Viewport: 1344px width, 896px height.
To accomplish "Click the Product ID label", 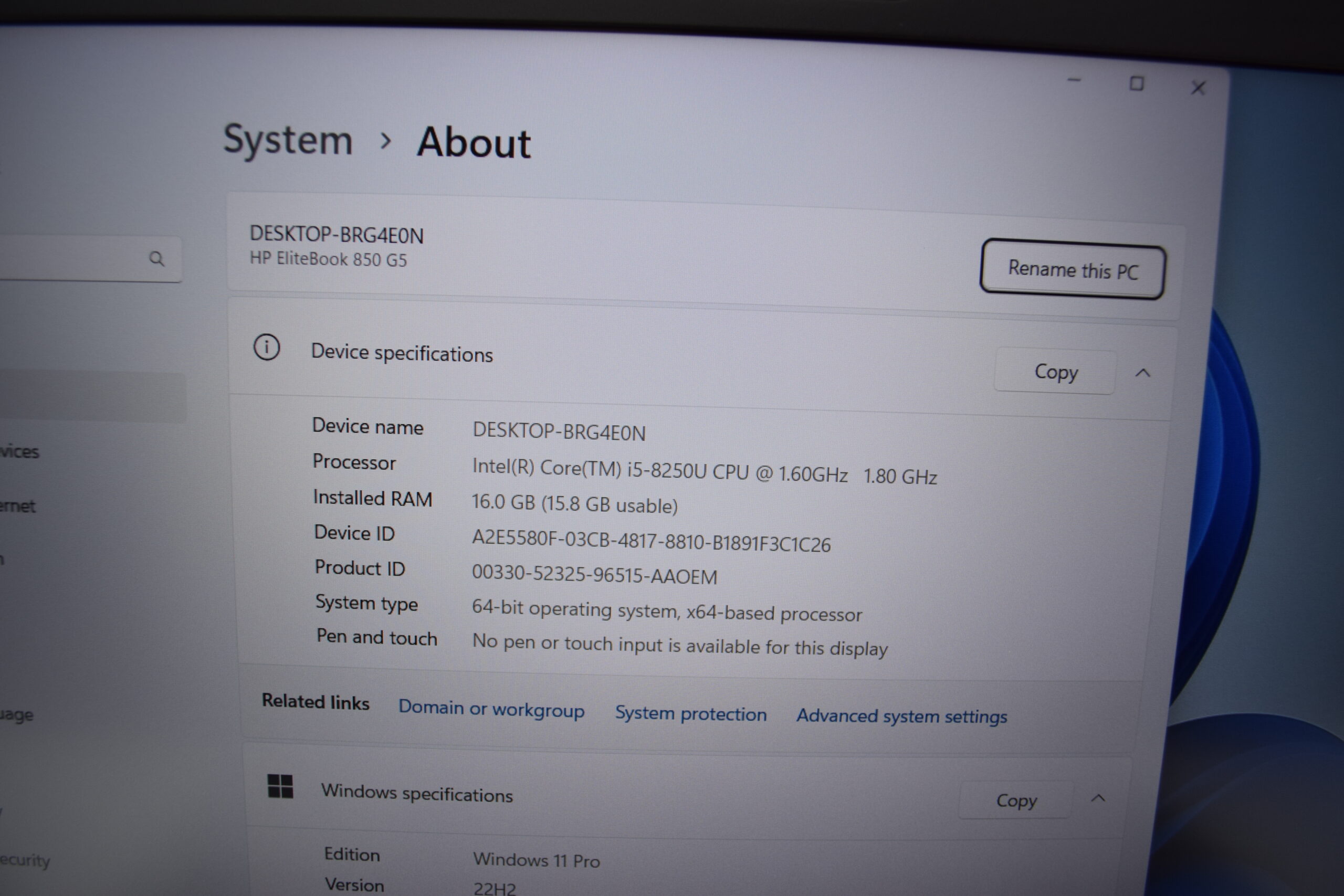I will pos(360,568).
